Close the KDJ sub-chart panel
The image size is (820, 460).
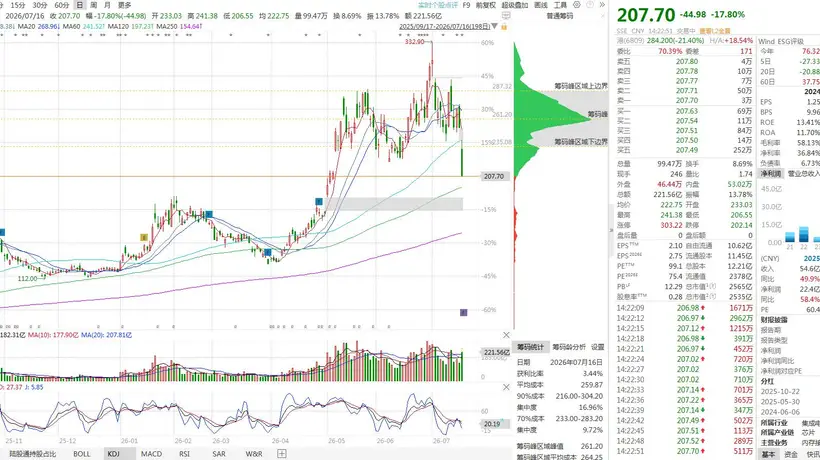(506, 387)
